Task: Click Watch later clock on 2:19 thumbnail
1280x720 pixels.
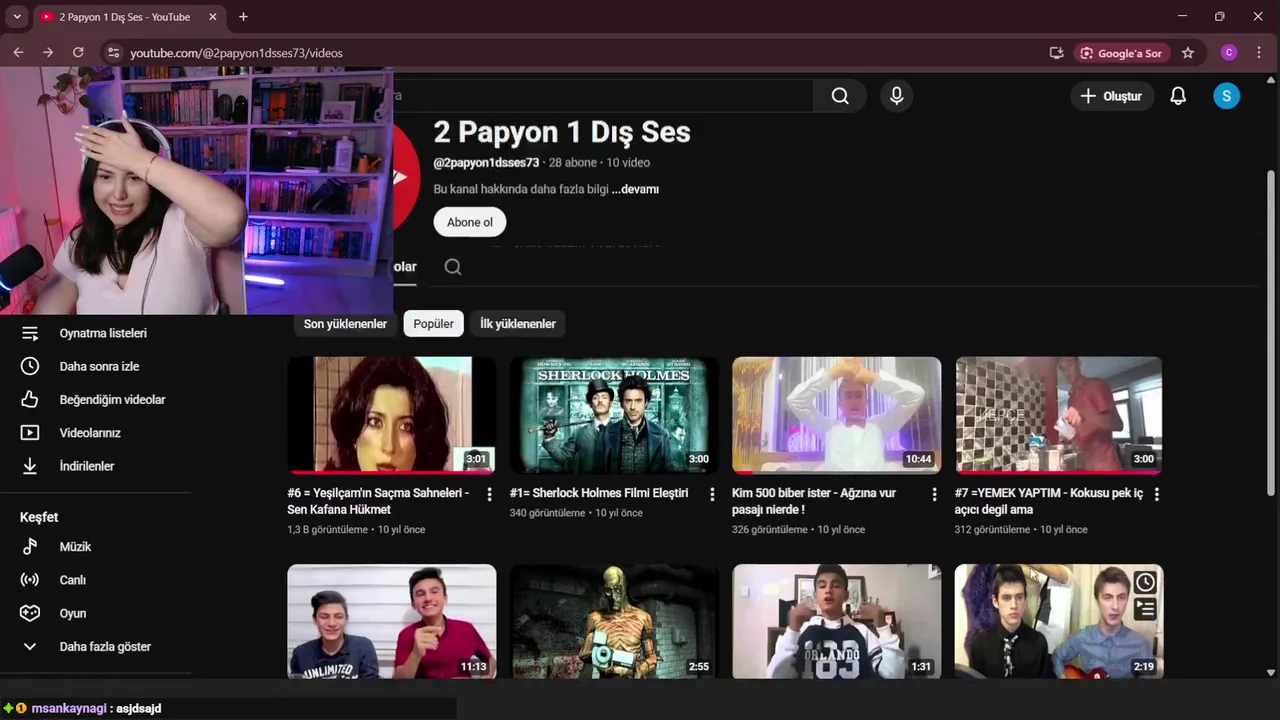Action: coord(1145,582)
